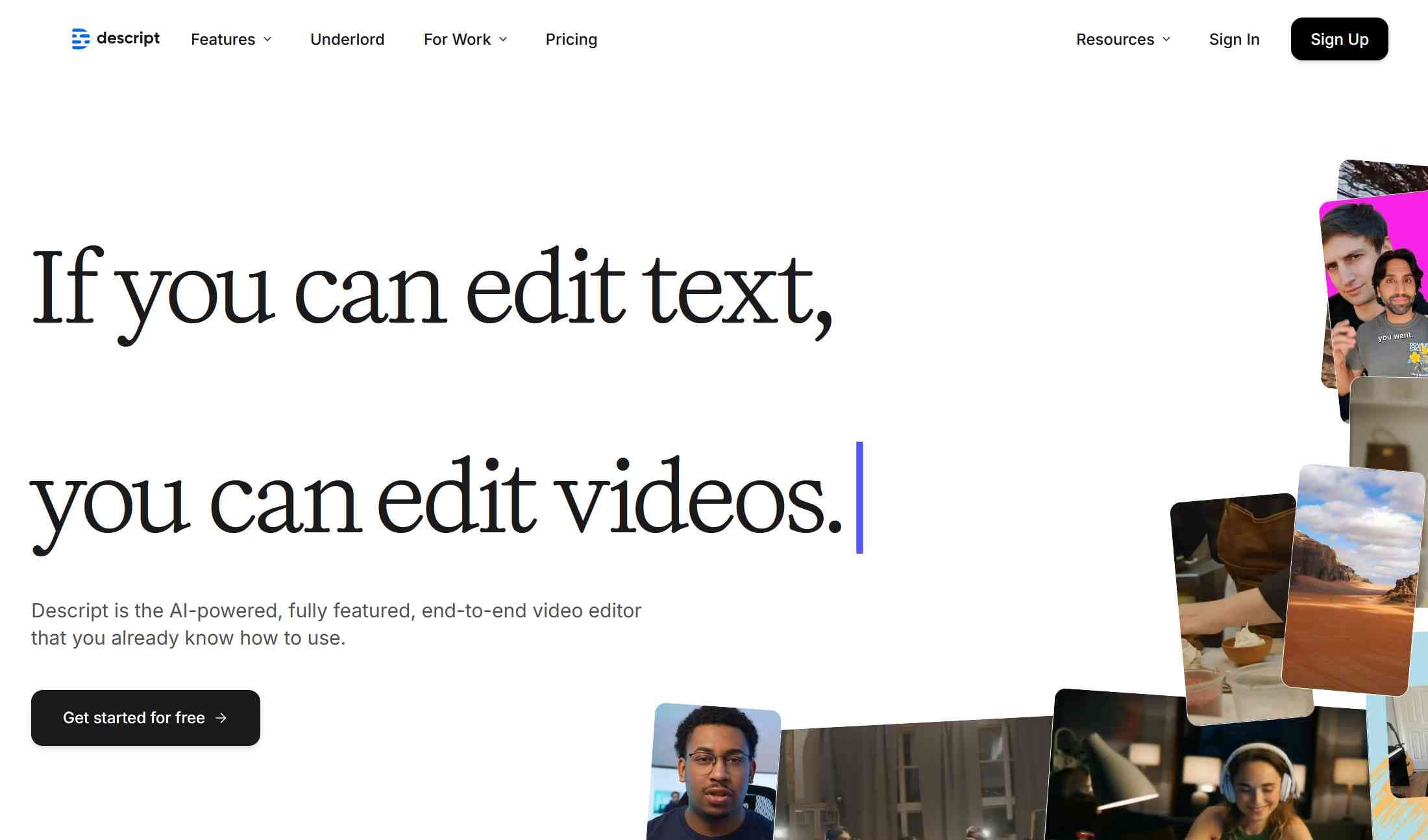Click the blue text cursor bar

tap(859, 497)
